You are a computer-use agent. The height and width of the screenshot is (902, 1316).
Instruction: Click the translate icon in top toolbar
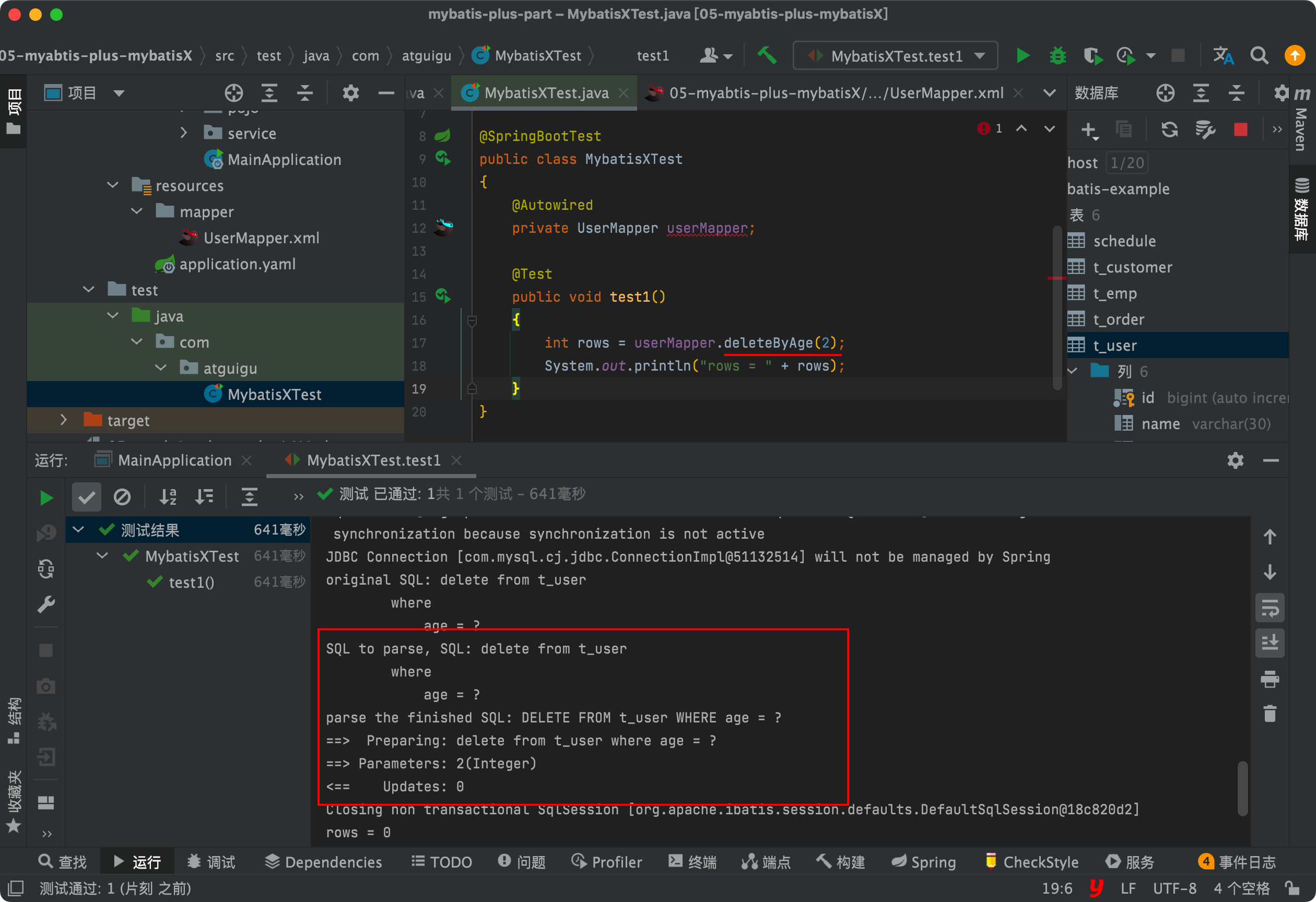click(1223, 55)
